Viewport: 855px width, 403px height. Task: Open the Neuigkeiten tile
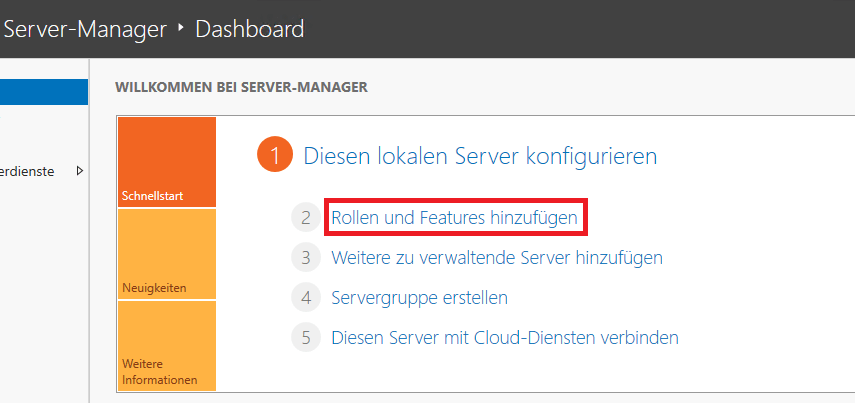tap(166, 255)
